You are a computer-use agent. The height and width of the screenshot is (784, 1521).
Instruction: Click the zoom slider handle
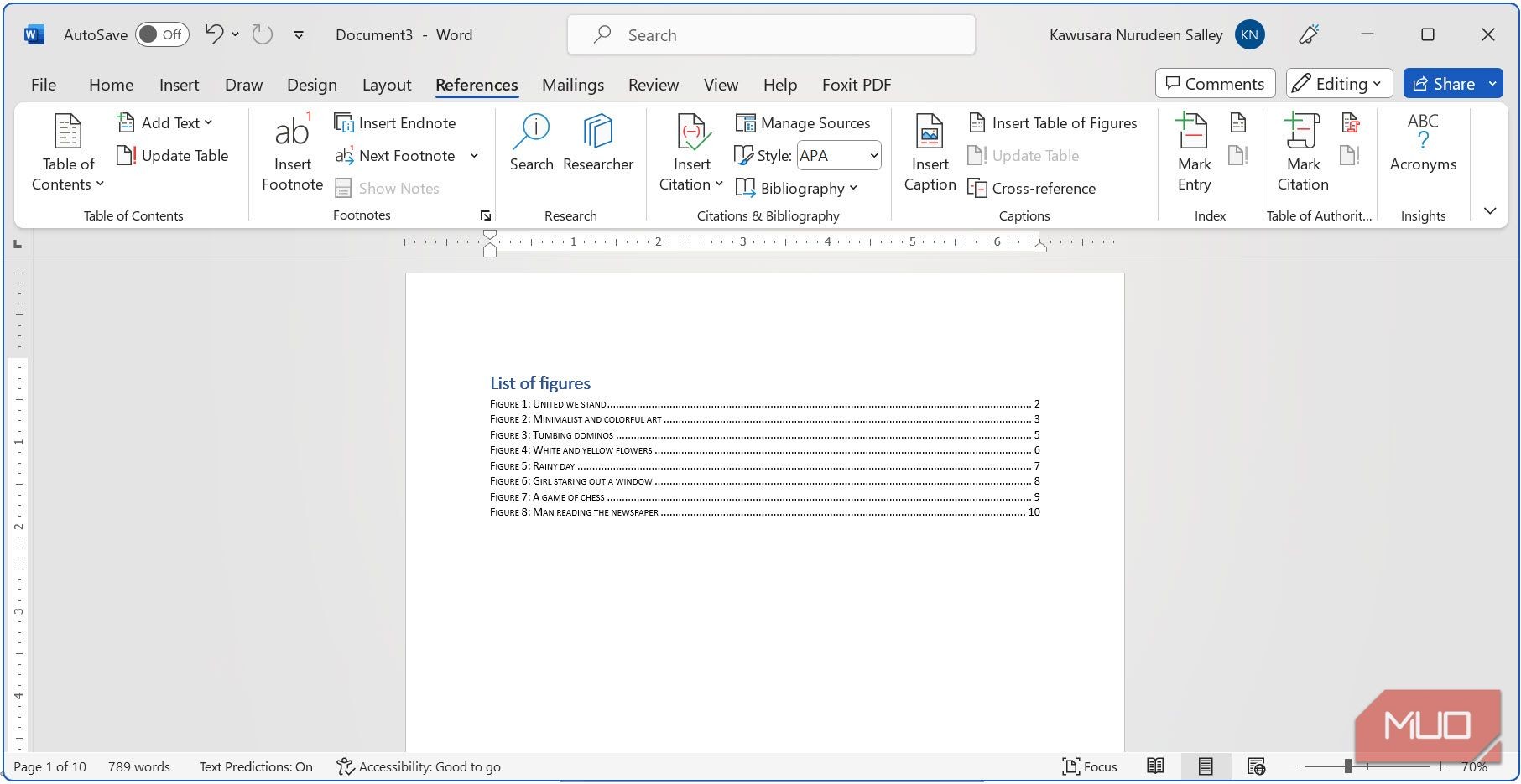click(1347, 766)
